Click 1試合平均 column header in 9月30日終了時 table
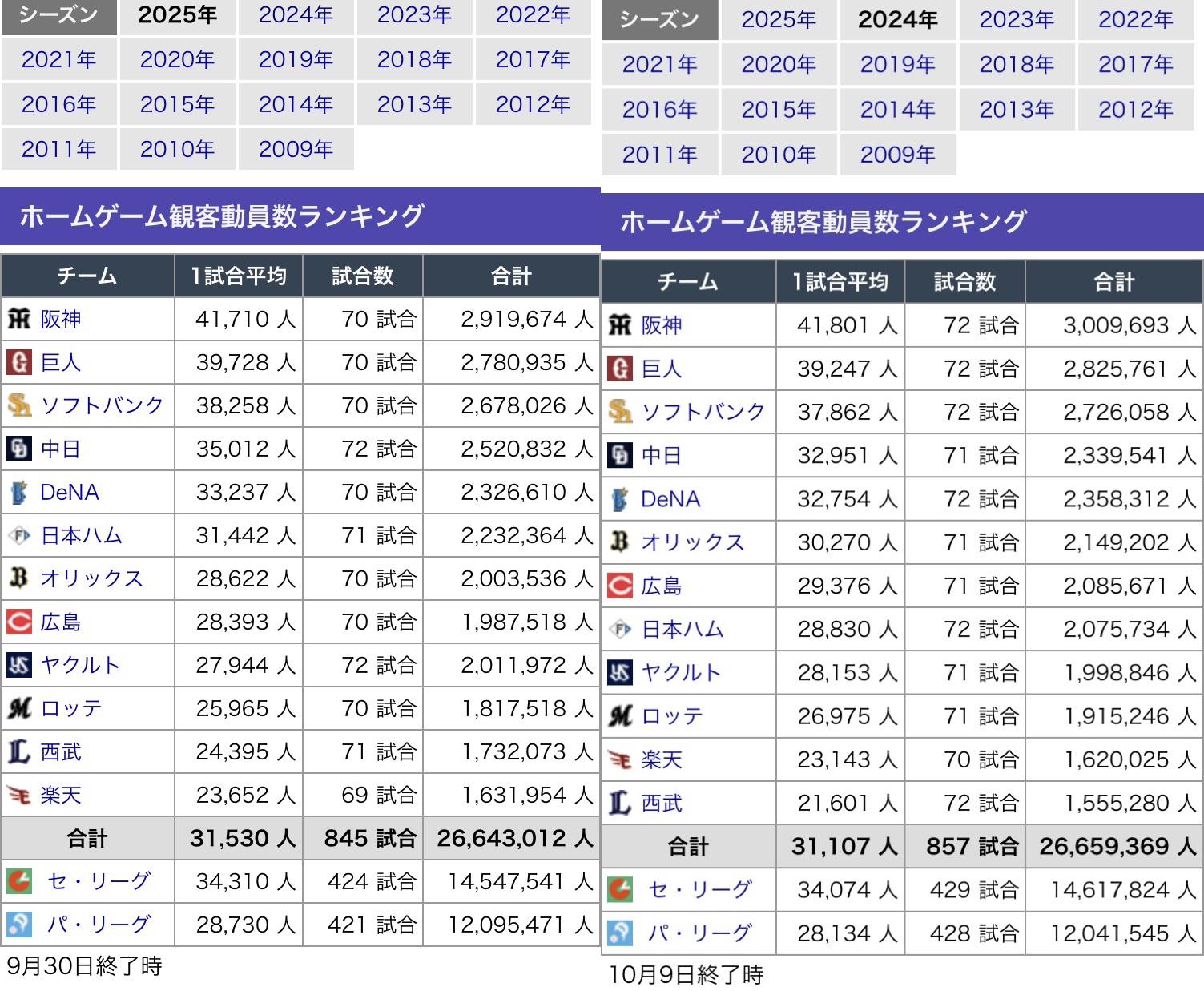1204x991 pixels. point(238,276)
